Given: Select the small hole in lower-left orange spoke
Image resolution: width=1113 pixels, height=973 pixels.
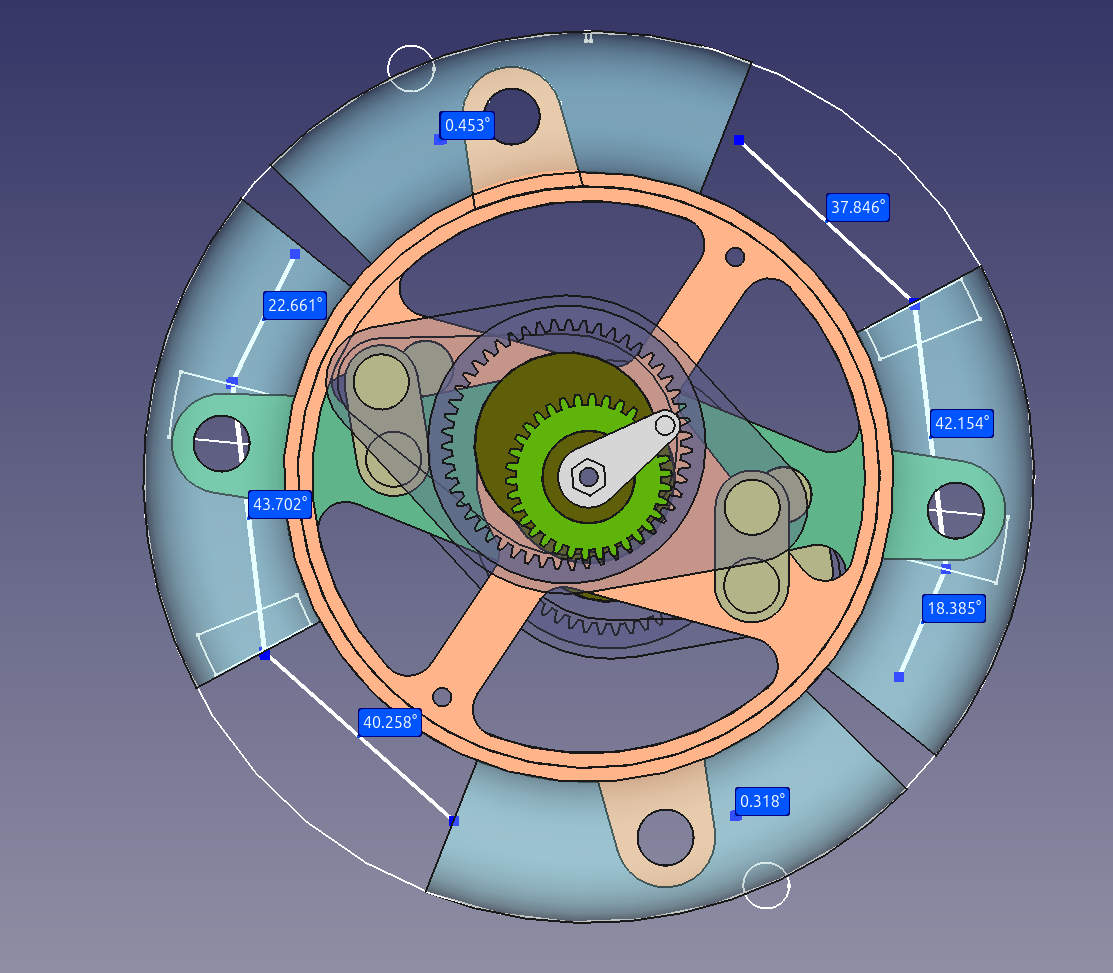Looking at the screenshot, I should click(442, 697).
